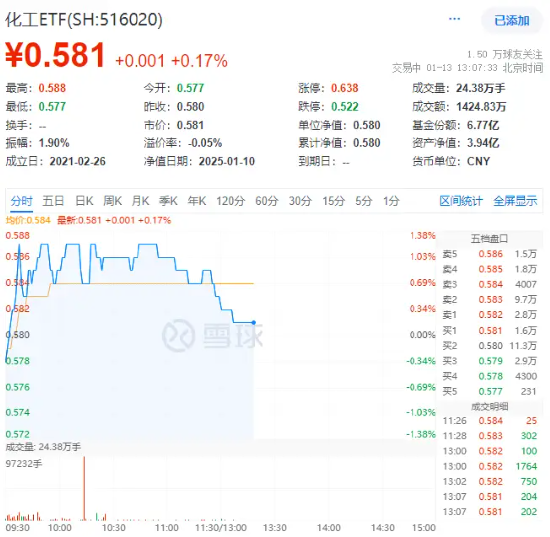This screenshot has width=550, height=537.
Task: Click the 买5 order row with 231
Action: [489, 391]
